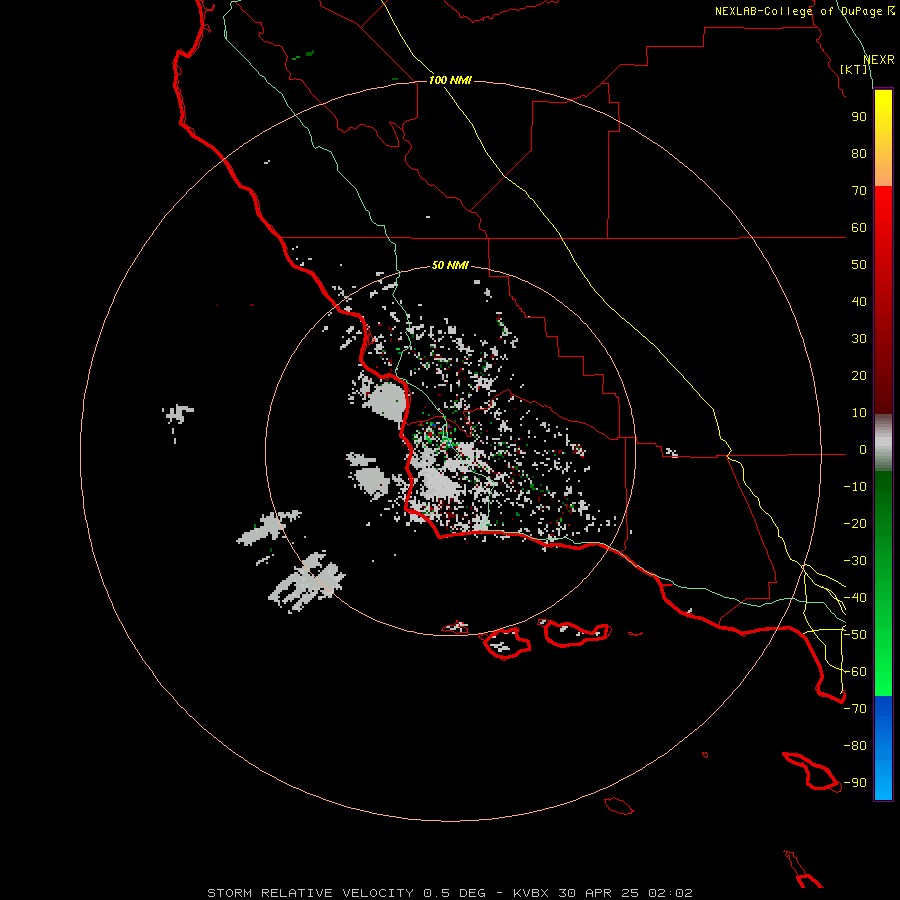Click the KT units label above the color scale
900x900 pixels.
click(854, 69)
